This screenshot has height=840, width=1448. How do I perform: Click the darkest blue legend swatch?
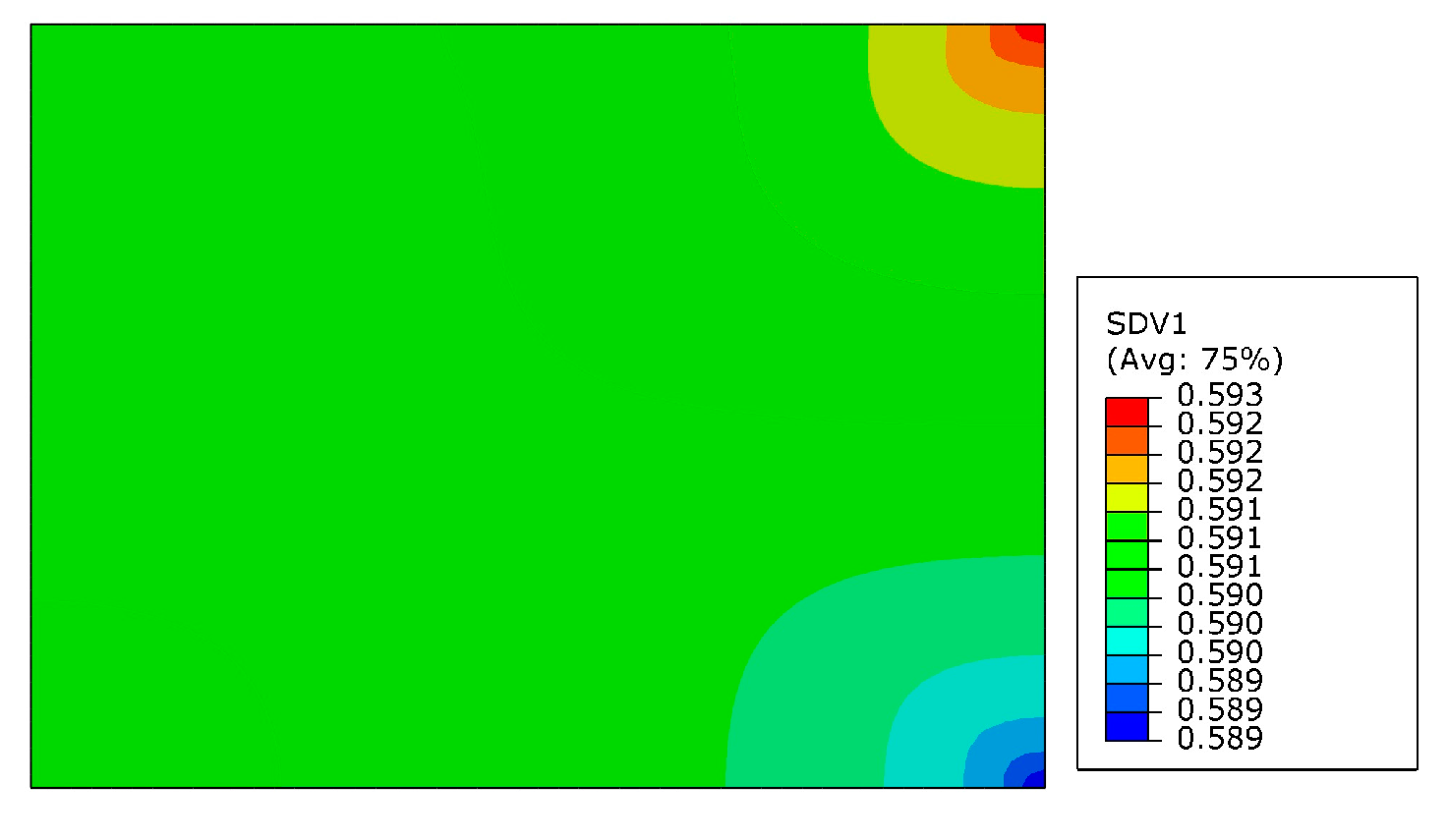click(x=1127, y=726)
